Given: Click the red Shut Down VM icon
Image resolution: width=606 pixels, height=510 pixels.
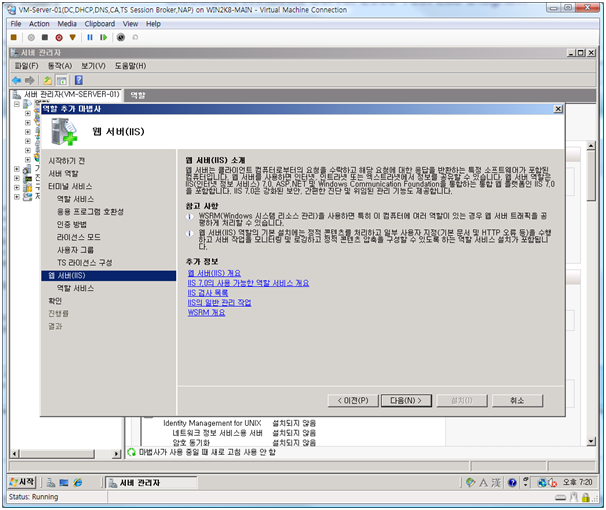Looking at the screenshot, I should [59, 37].
